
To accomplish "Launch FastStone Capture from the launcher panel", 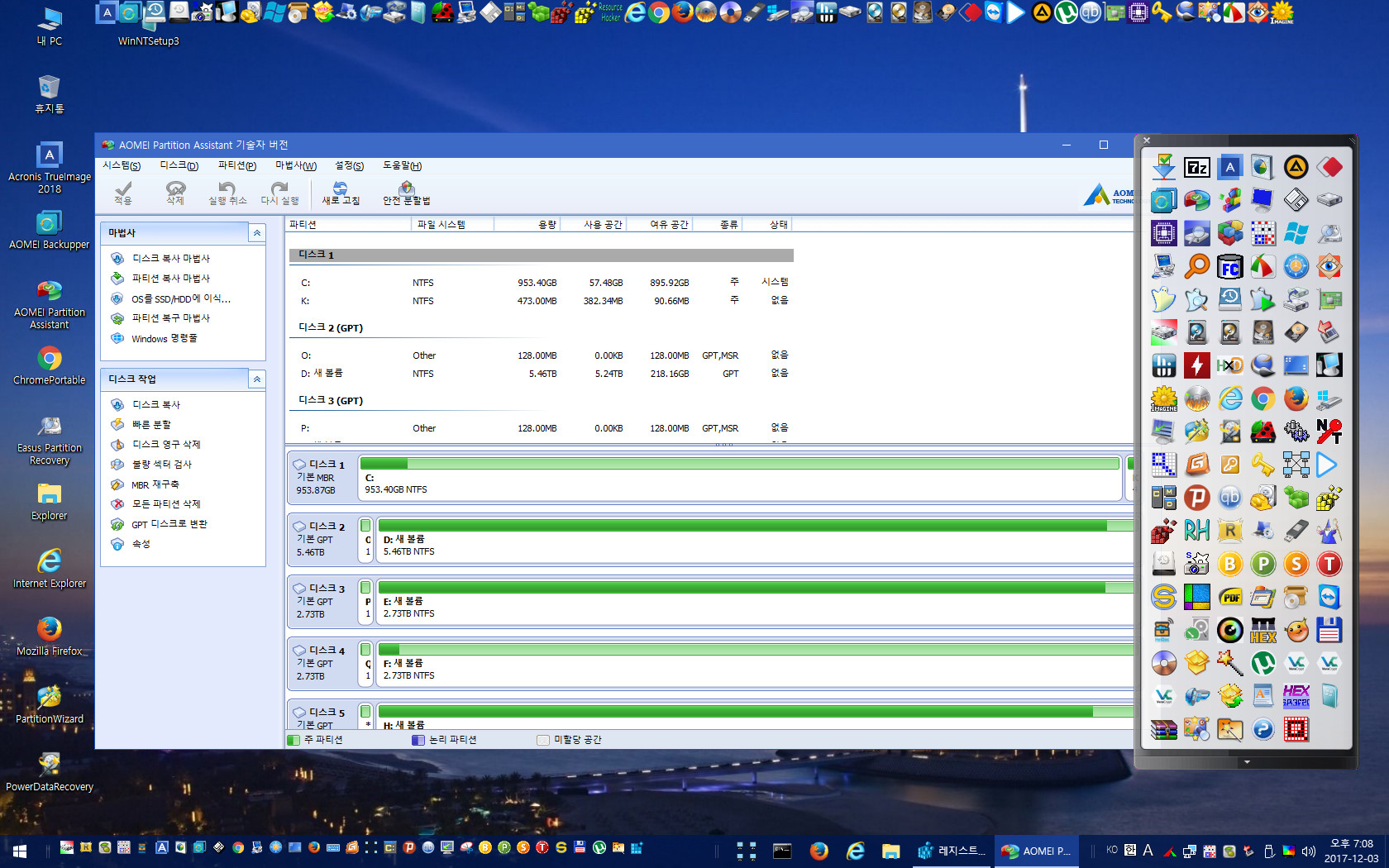I will pos(1263,267).
